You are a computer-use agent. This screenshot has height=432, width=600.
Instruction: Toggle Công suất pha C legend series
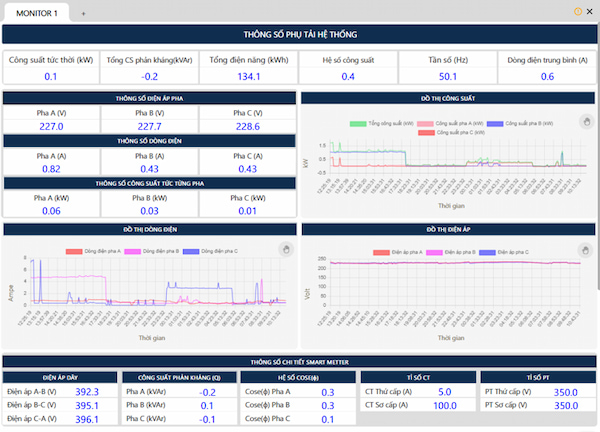[x=452, y=133]
